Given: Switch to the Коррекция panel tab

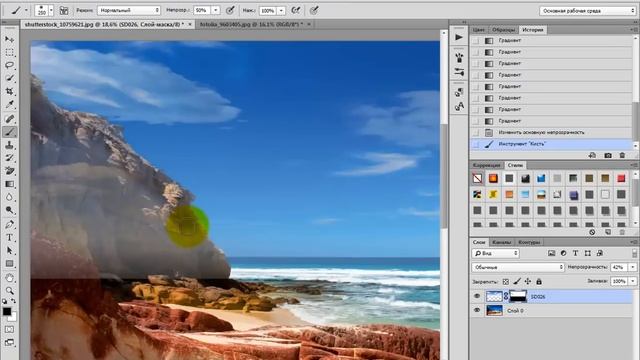Looking at the screenshot, I should 487,165.
